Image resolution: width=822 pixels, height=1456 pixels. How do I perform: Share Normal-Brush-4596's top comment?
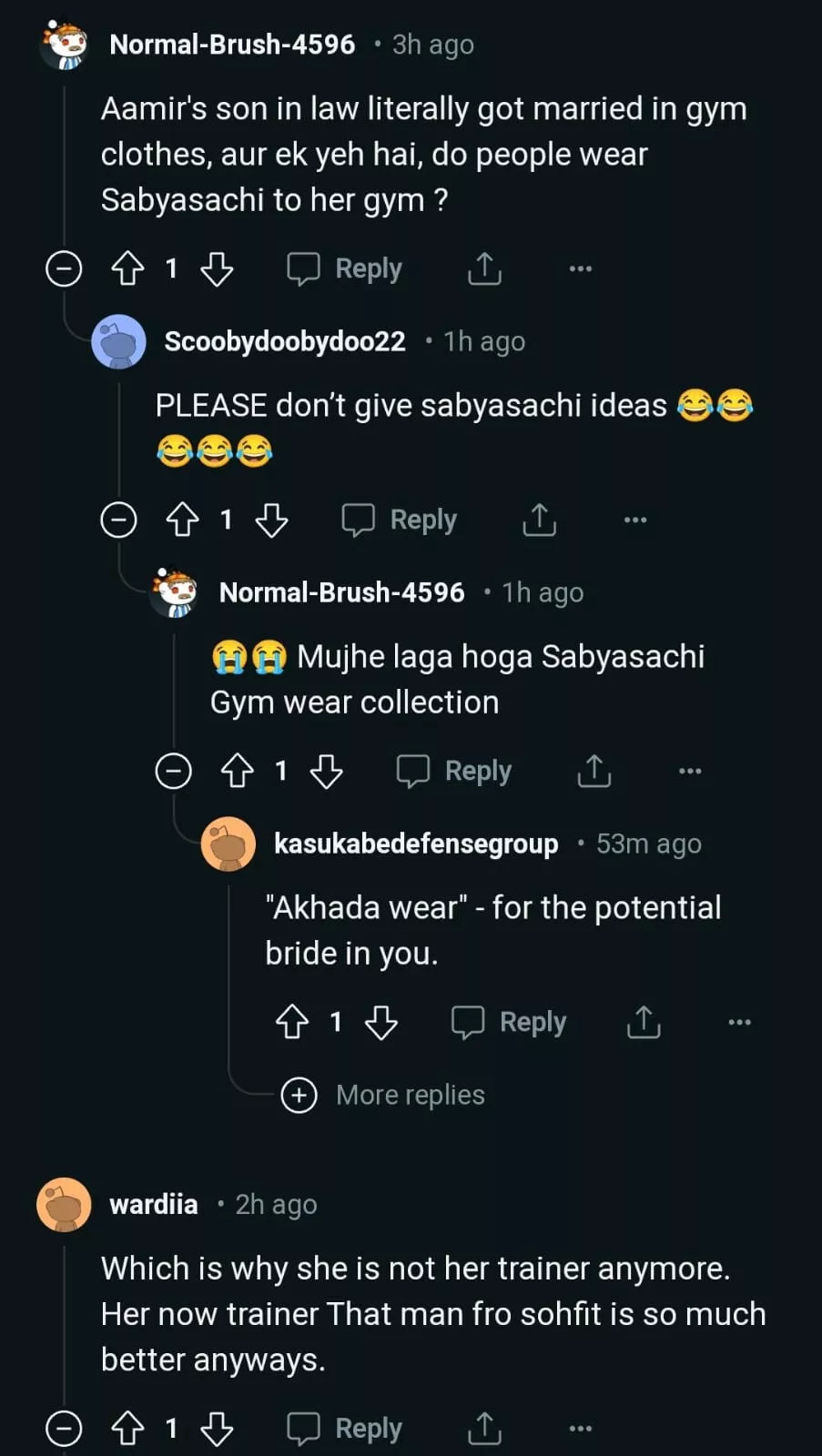(x=484, y=269)
